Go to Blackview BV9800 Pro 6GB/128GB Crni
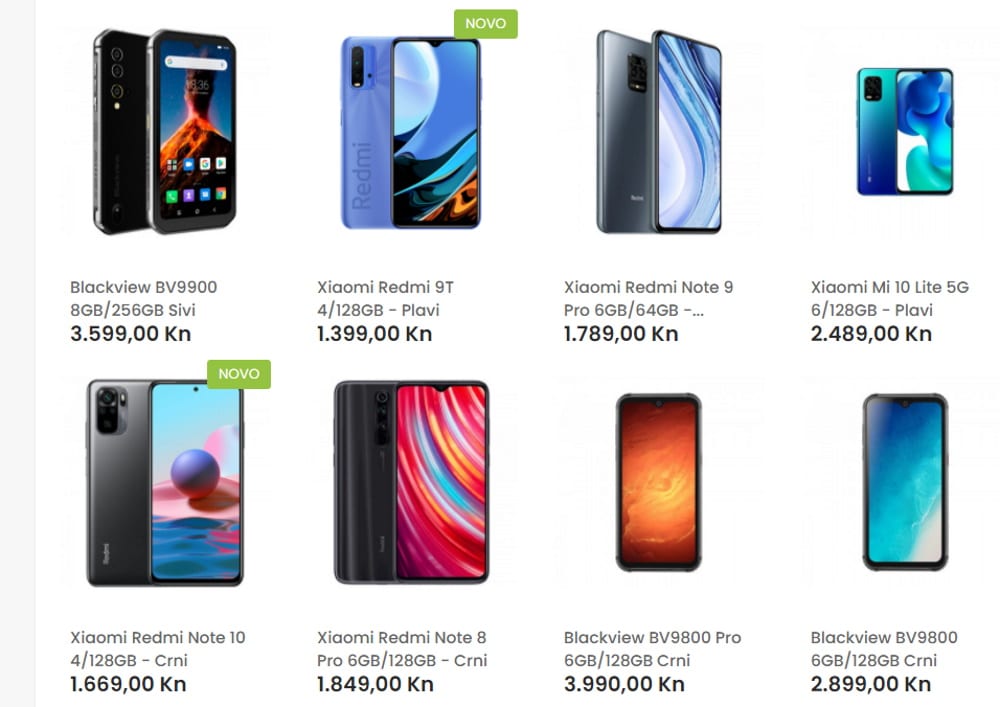This screenshot has height=707, width=1000. click(652, 649)
